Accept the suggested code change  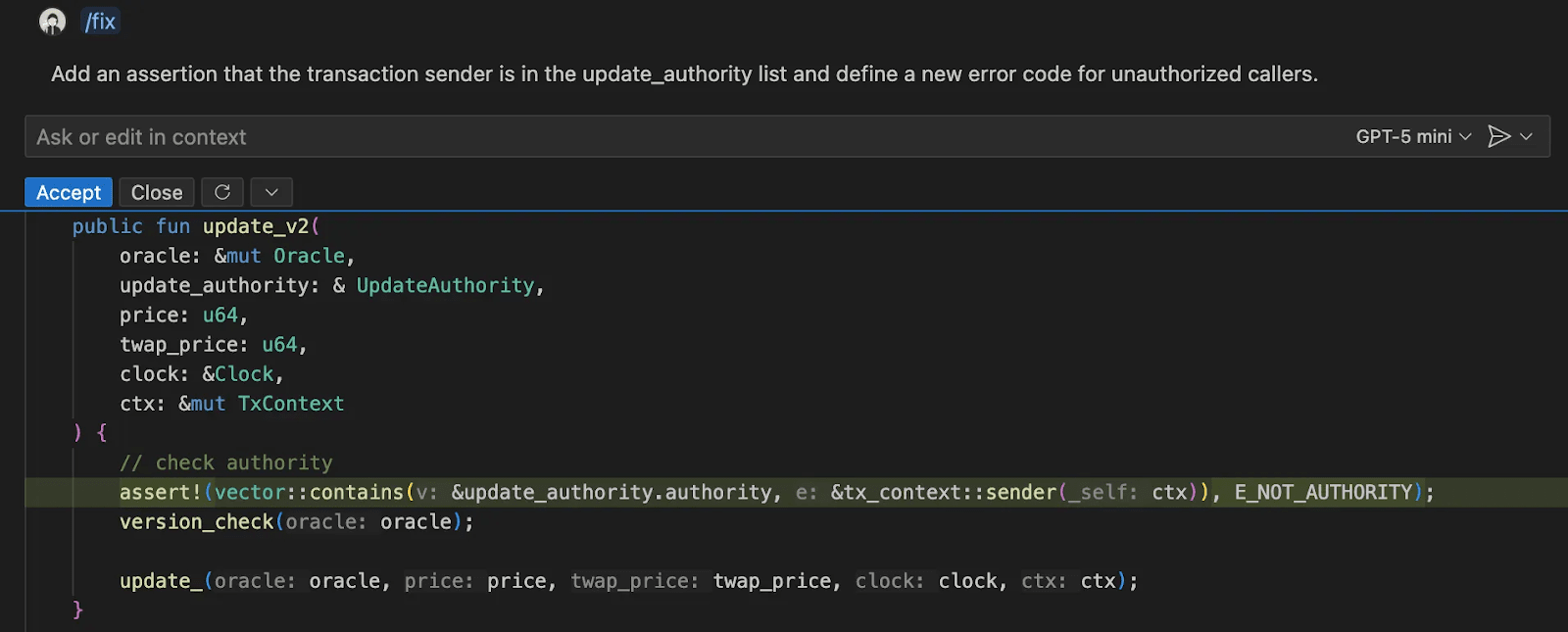69,192
